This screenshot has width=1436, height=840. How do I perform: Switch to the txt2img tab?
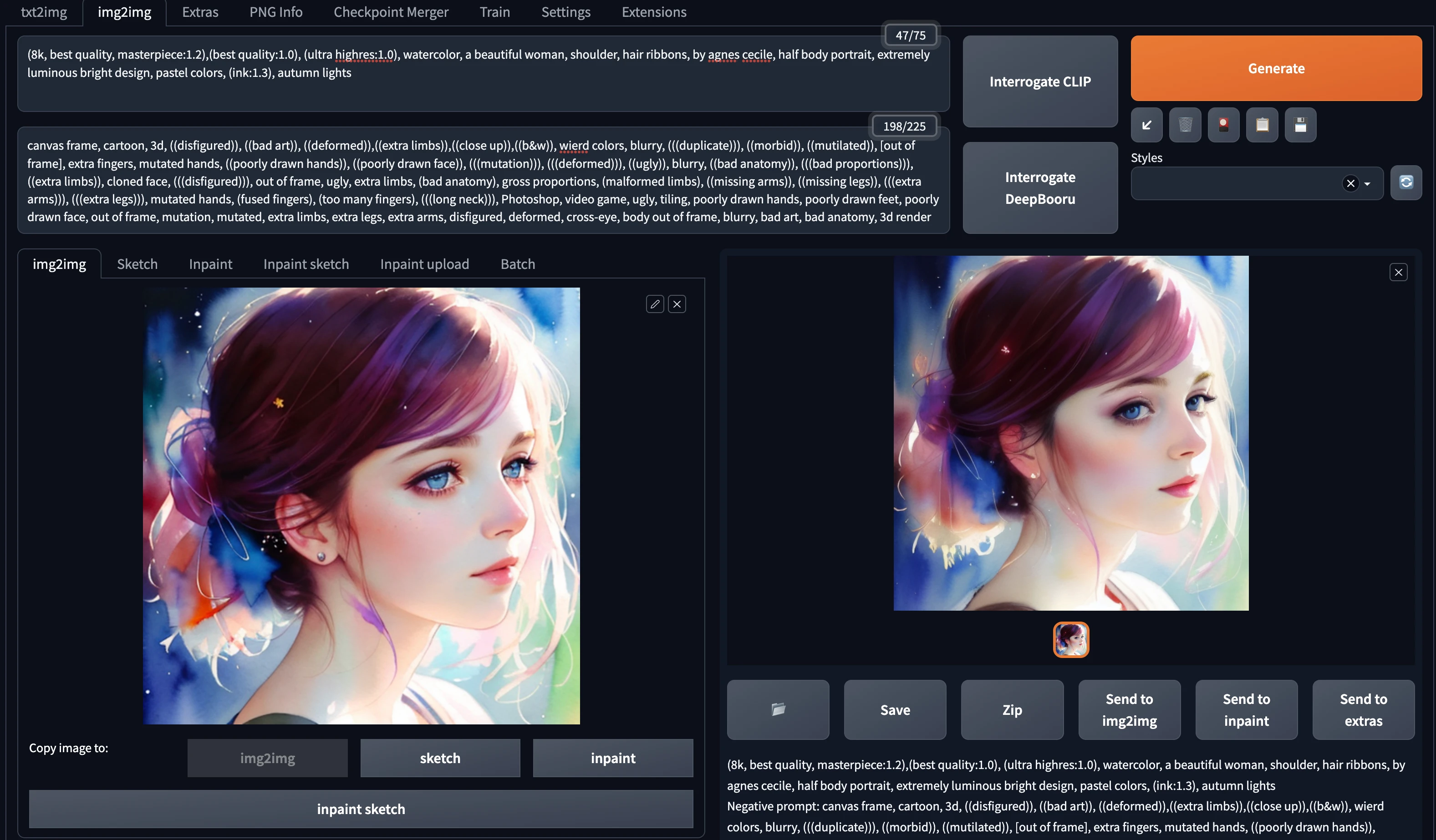click(x=44, y=12)
